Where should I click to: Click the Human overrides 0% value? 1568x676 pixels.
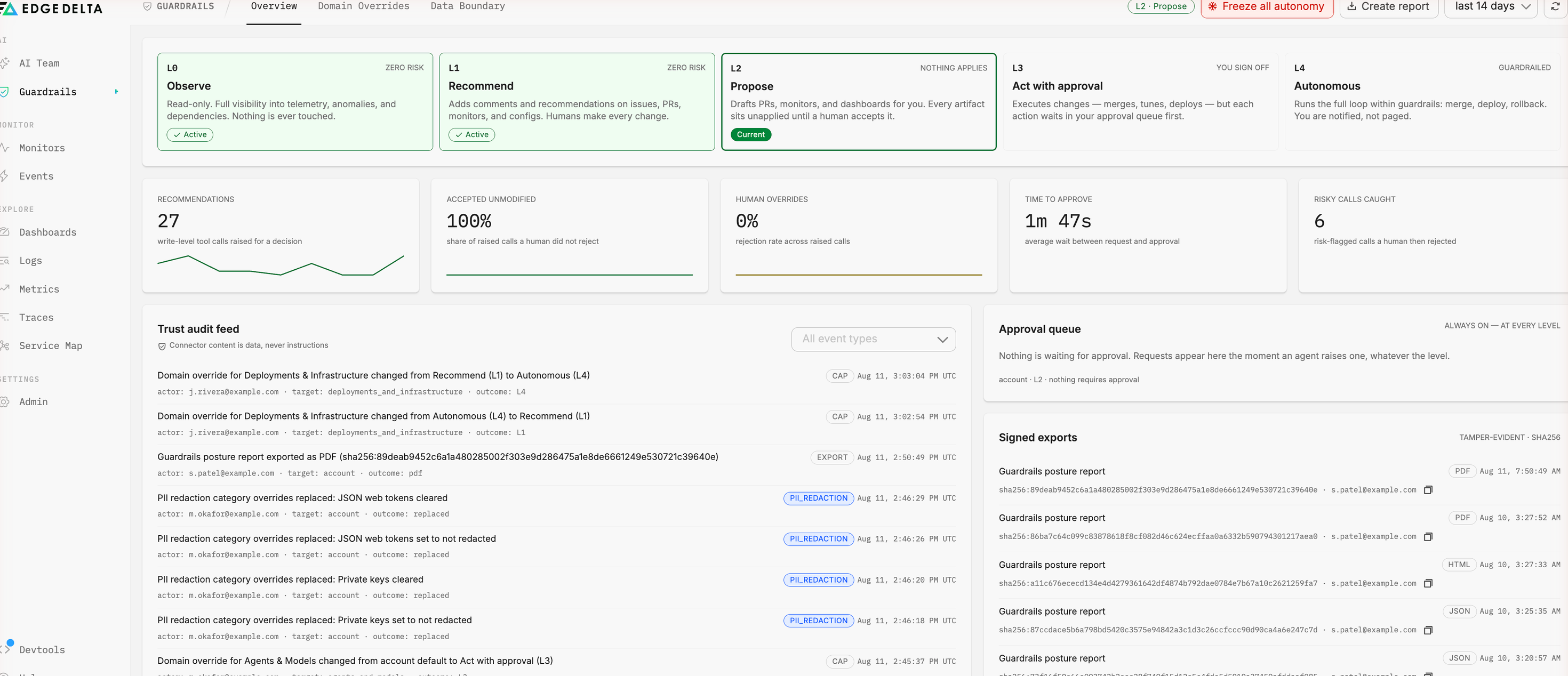point(747,221)
